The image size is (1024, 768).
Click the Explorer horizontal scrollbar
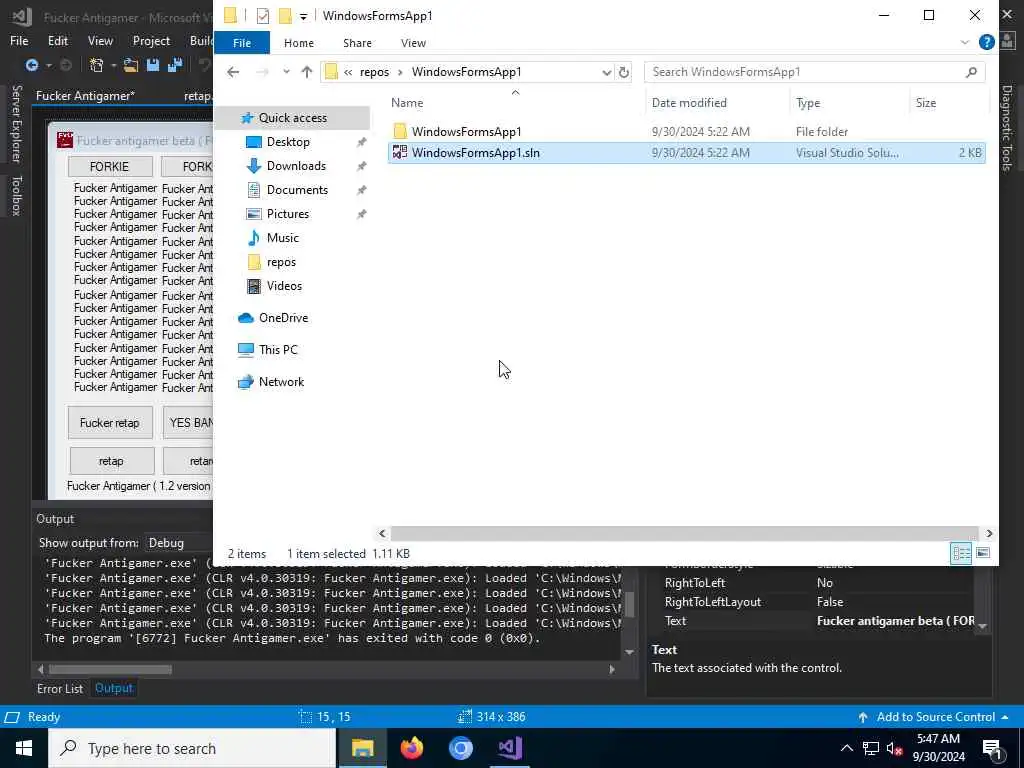click(x=684, y=534)
